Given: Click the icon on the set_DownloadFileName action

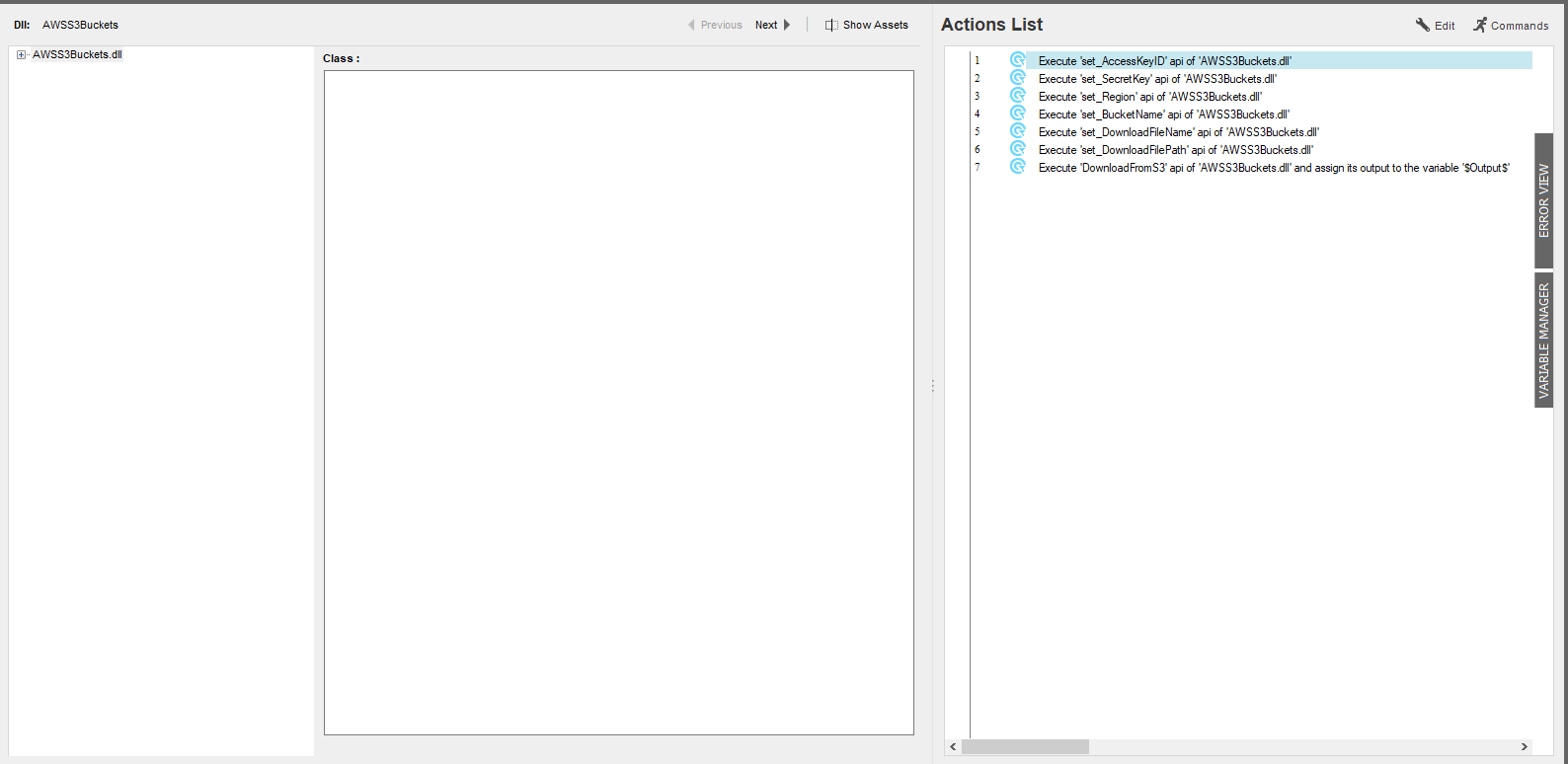Looking at the screenshot, I should pyautogui.click(x=1018, y=131).
